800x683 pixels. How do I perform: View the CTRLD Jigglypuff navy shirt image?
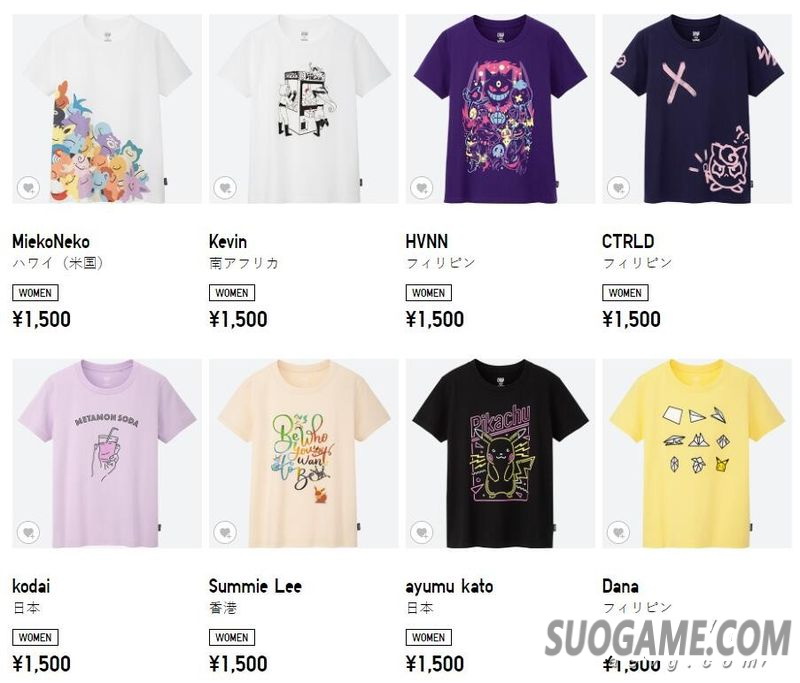click(x=697, y=109)
